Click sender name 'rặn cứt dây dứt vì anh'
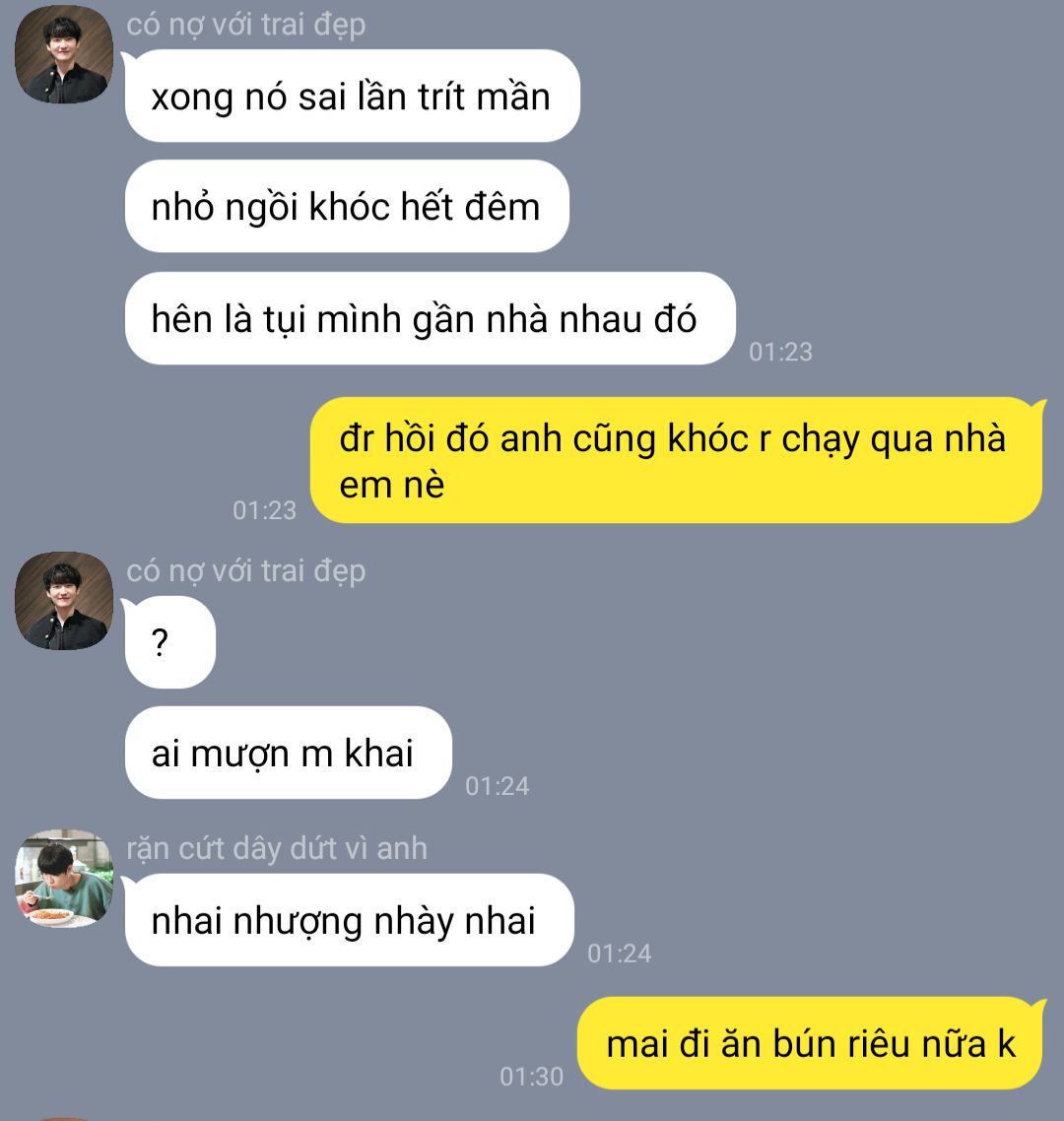Viewport: 1064px width, 1121px height. [277, 848]
